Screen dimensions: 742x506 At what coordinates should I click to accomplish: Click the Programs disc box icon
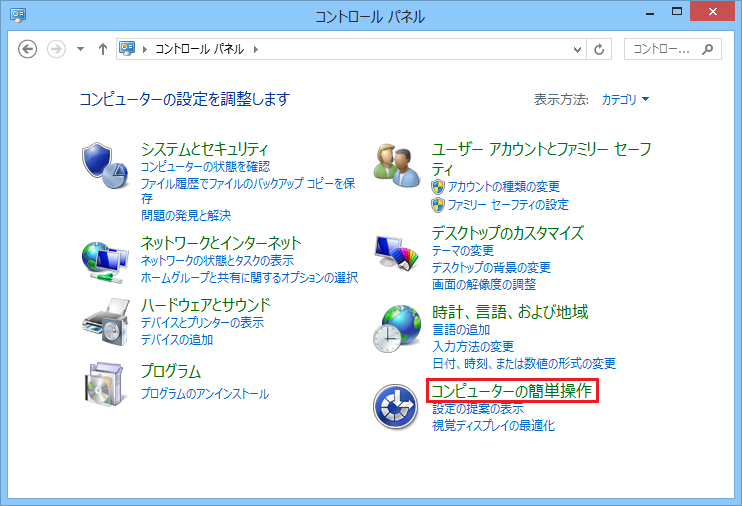pos(105,384)
